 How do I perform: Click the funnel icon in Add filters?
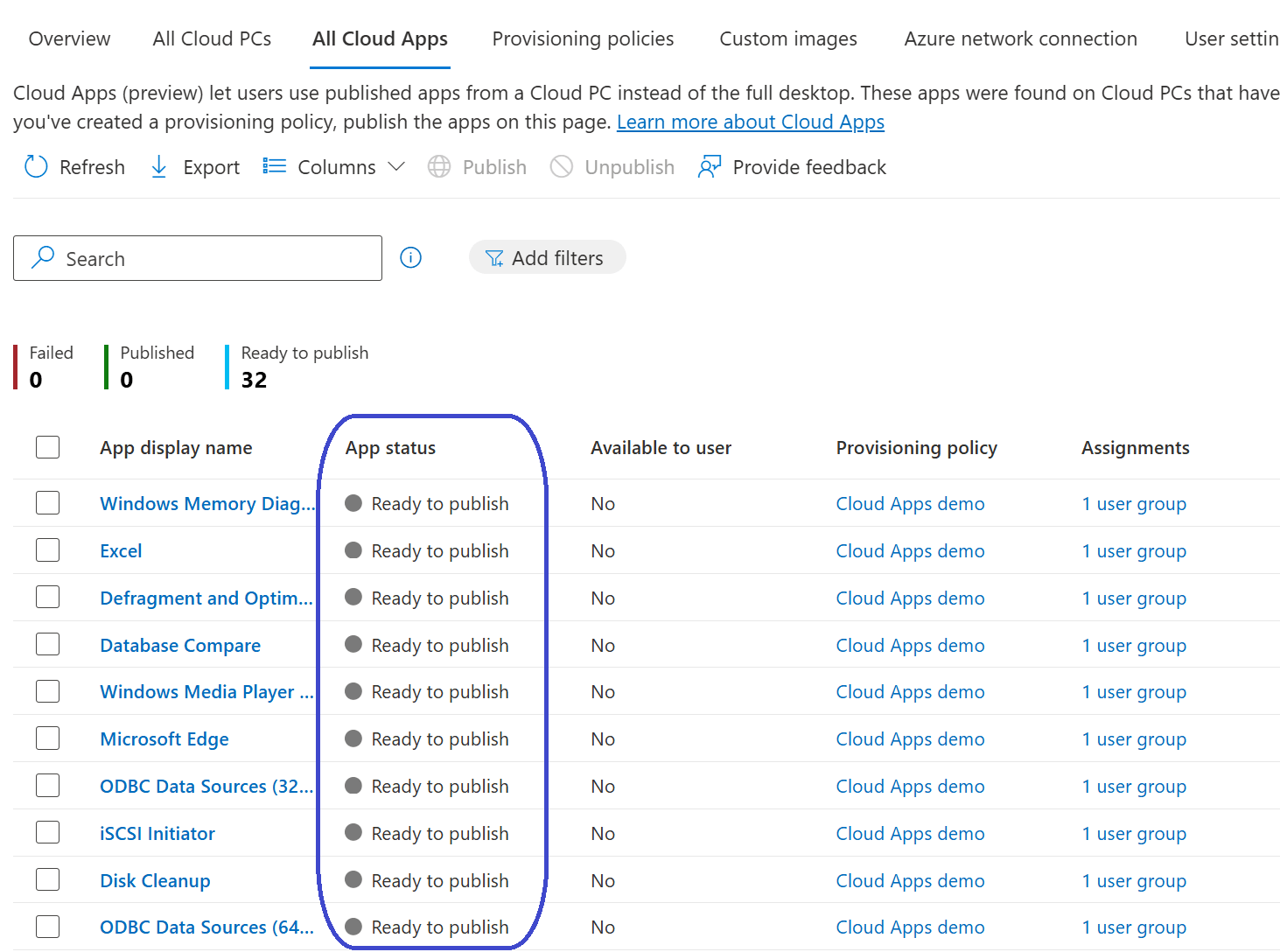point(494,258)
